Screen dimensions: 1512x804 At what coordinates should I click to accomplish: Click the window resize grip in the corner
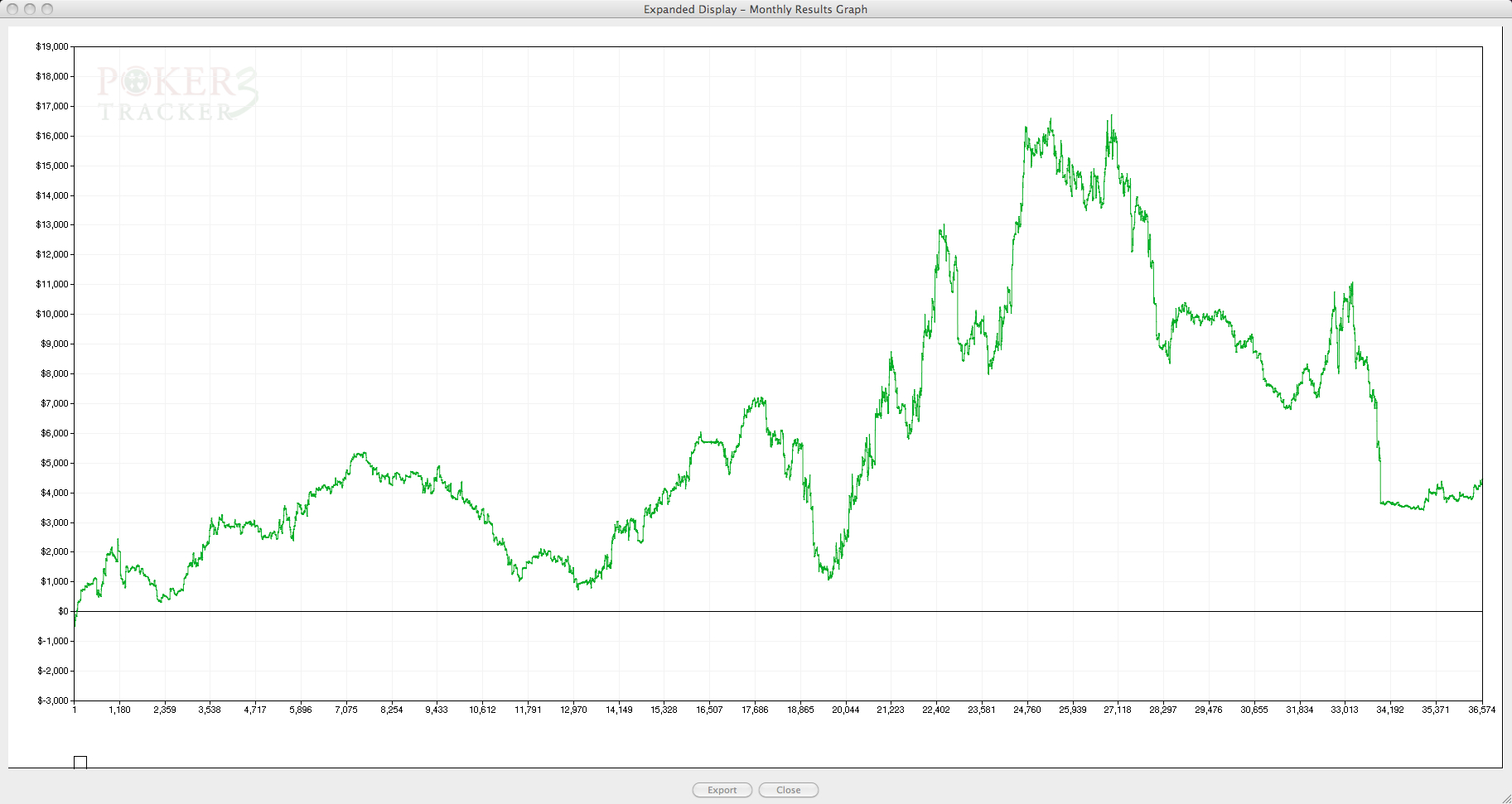(1505, 797)
